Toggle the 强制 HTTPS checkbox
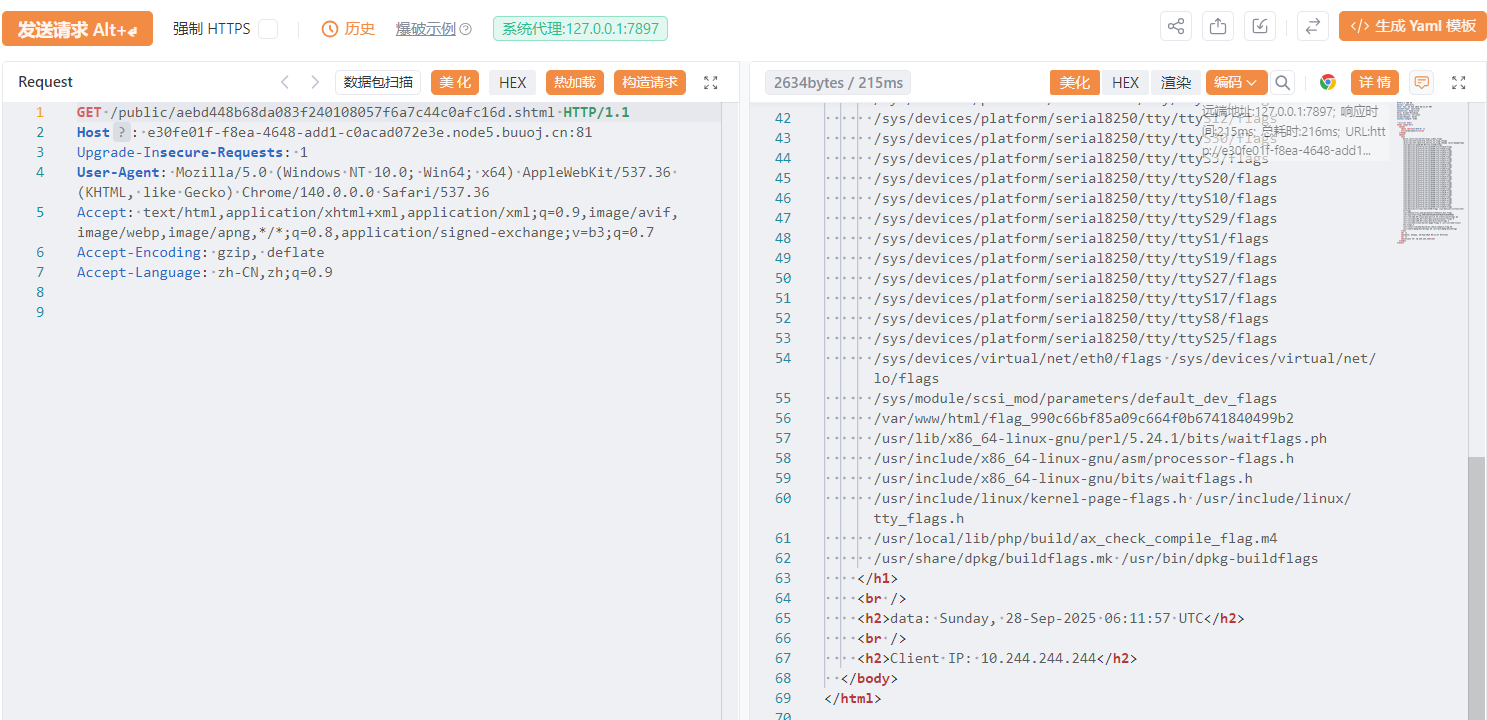The height and width of the screenshot is (720, 1487). pos(268,29)
